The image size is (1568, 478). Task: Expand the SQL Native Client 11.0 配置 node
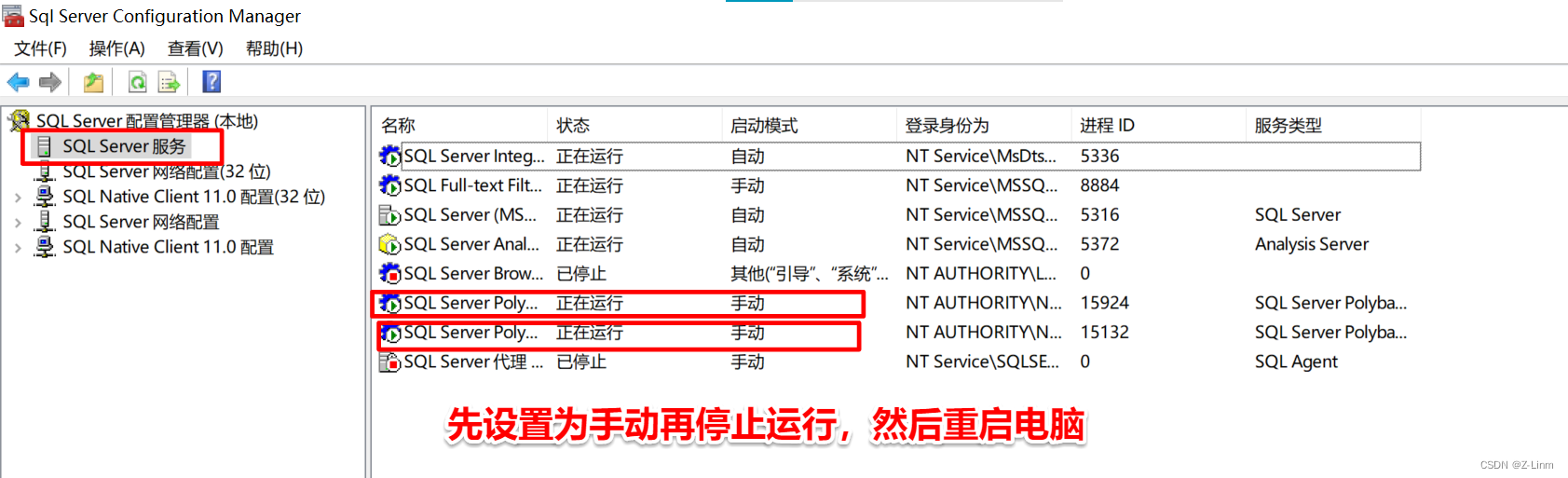pos(18,248)
